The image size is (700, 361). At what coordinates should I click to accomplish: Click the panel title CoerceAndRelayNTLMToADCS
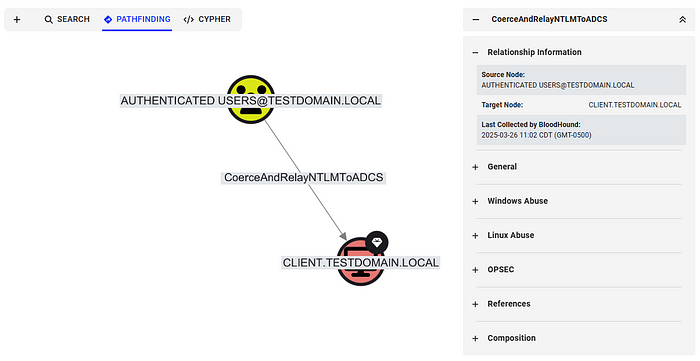(x=549, y=20)
